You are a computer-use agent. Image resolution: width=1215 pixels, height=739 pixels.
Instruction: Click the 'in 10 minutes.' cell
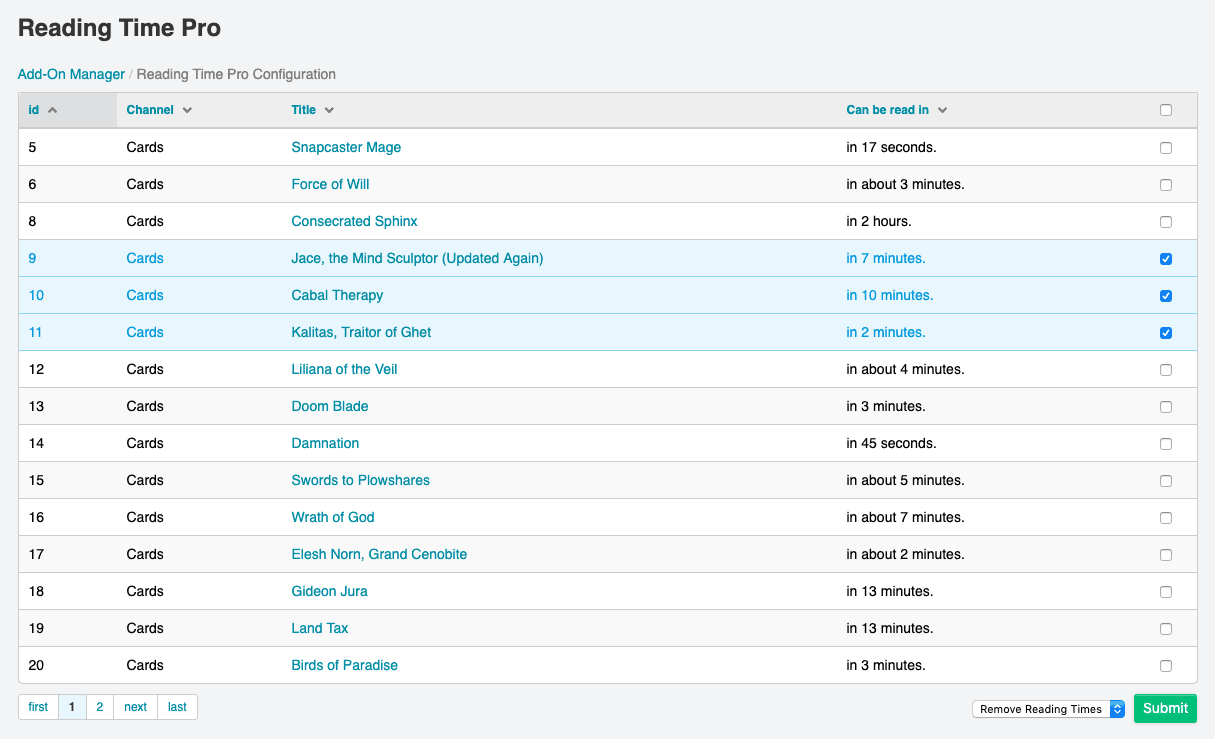point(889,295)
